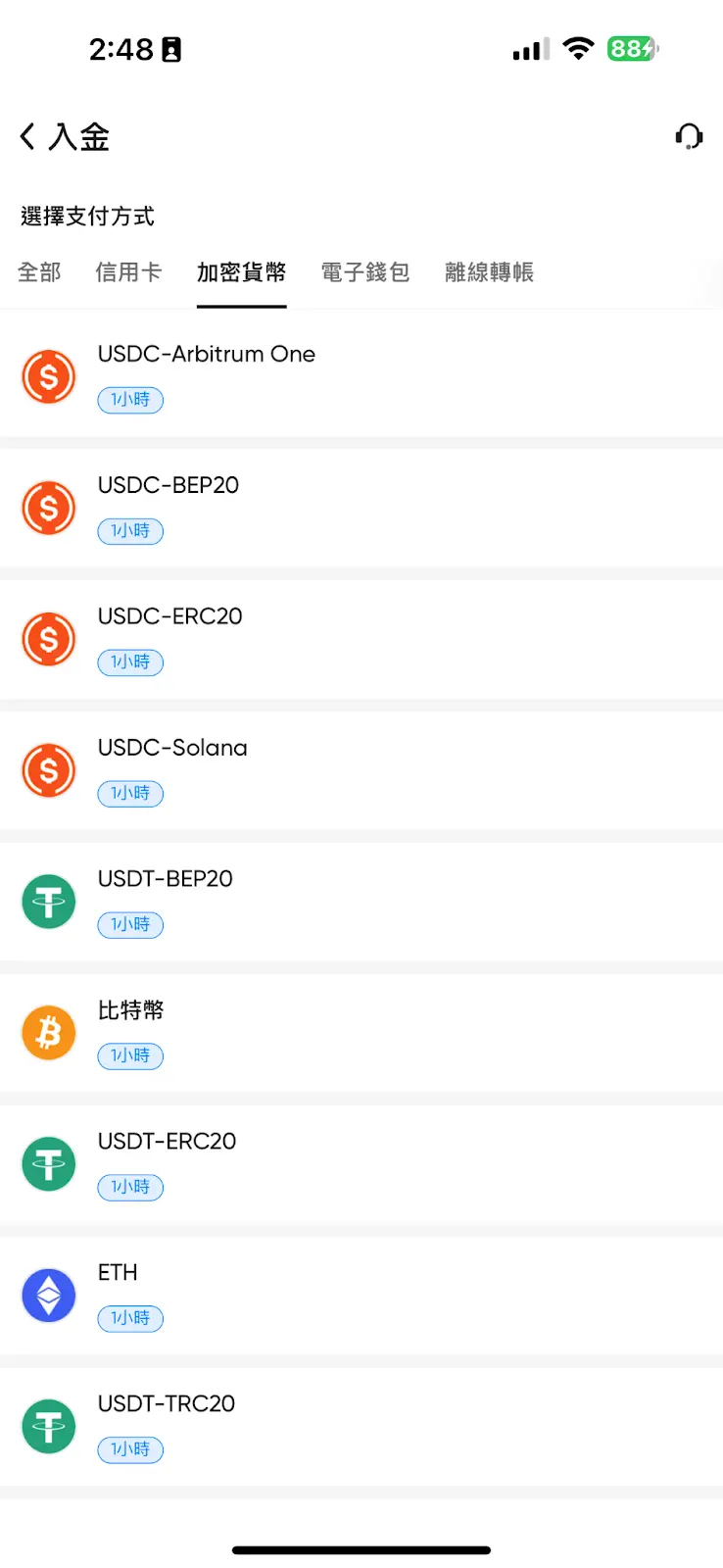
Task: Tap the 1小時 badge under ETH
Action: (x=130, y=1318)
